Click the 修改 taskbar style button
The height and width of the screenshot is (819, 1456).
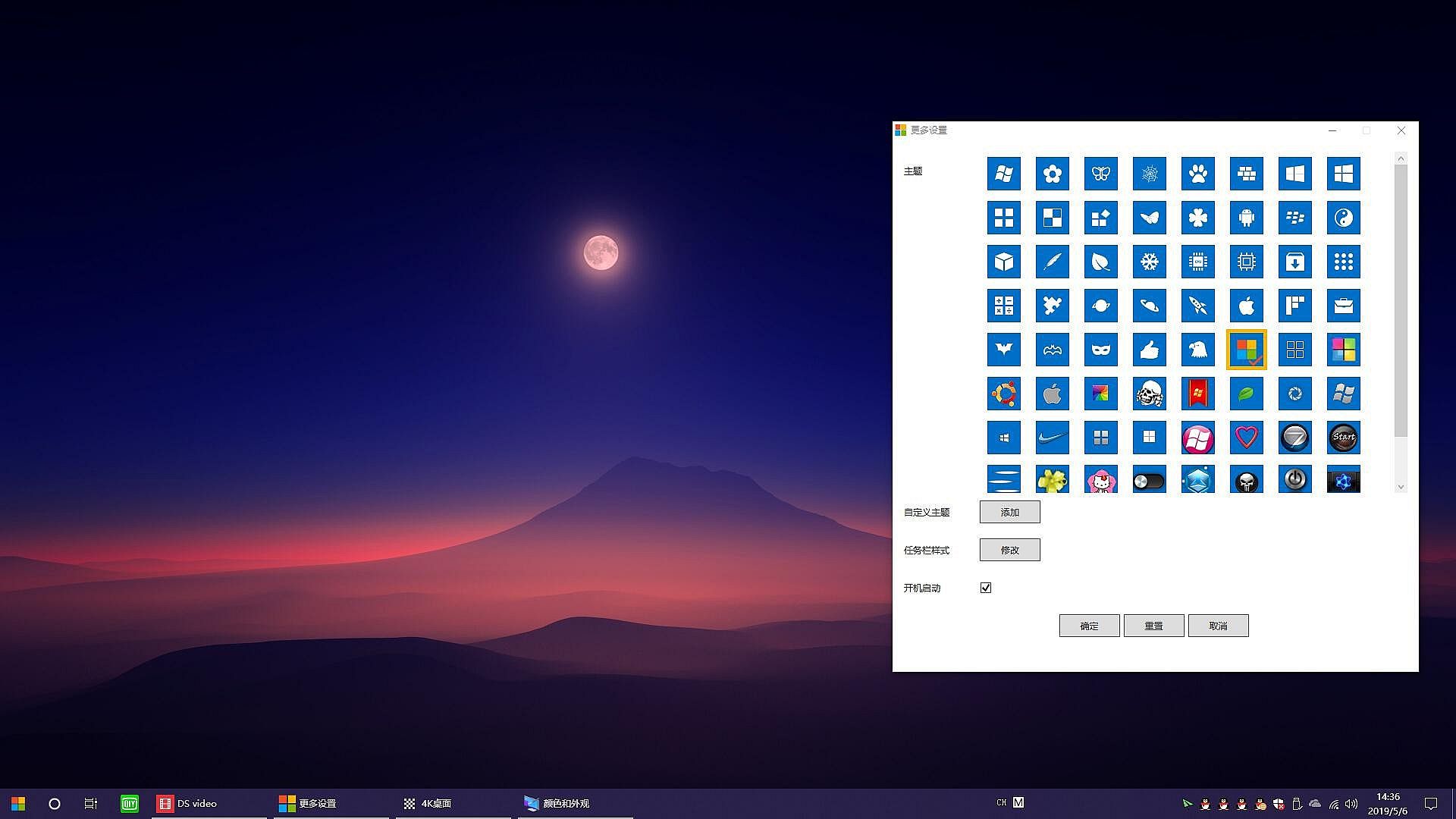(x=1009, y=550)
